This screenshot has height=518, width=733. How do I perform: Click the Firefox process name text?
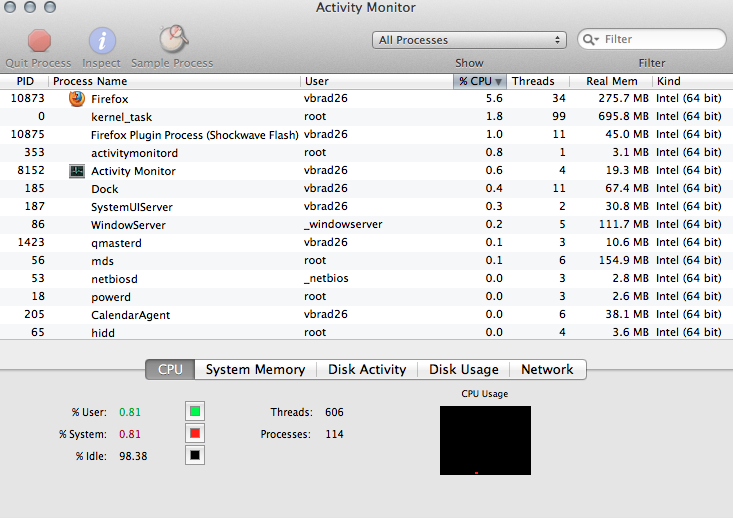pyautogui.click(x=109, y=99)
